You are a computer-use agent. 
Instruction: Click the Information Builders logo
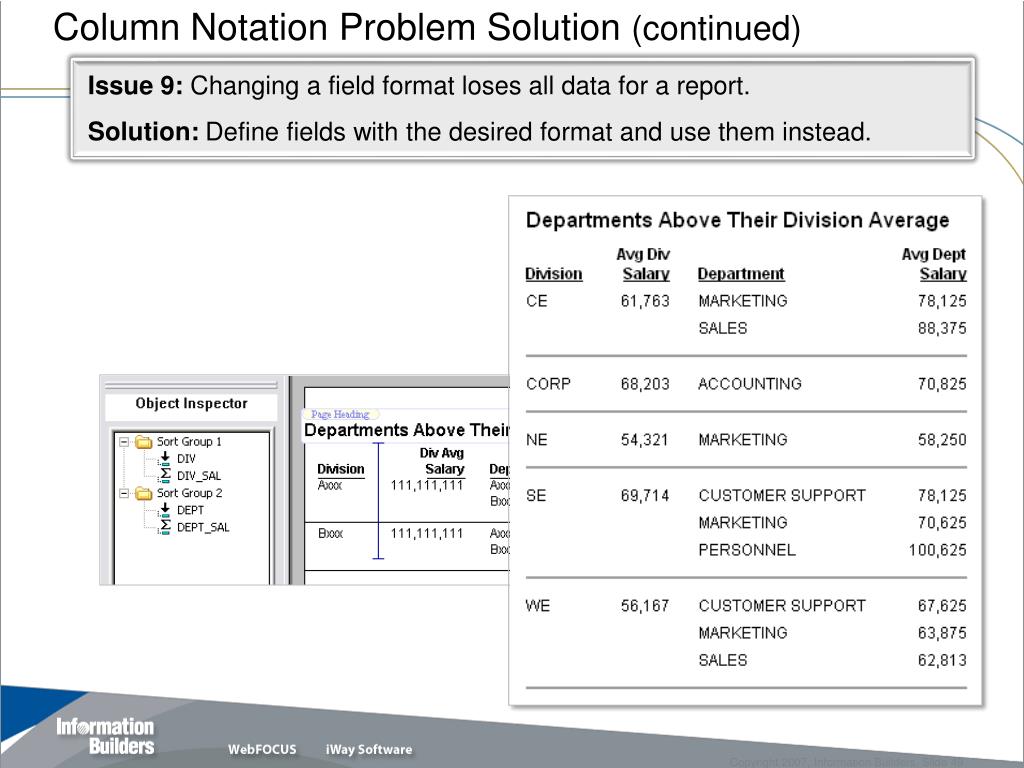[x=105, y=736]
